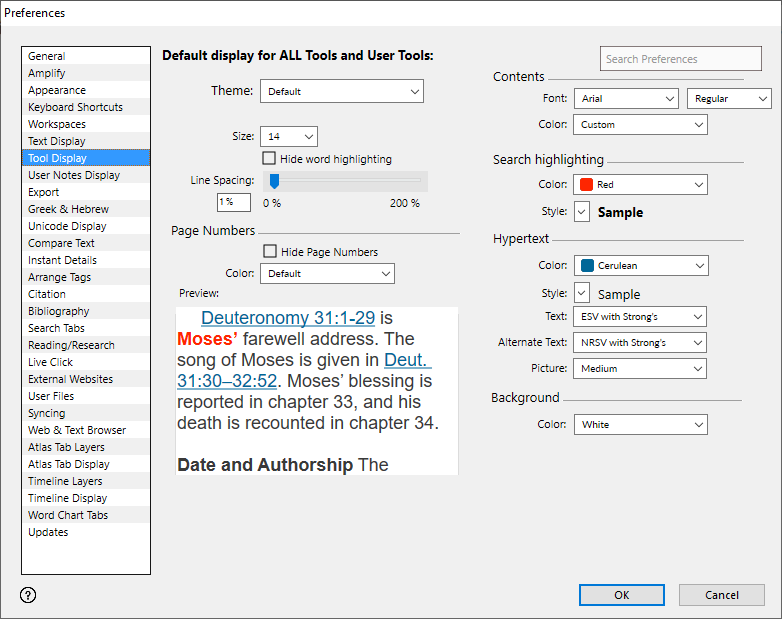
Task: Expand the text Size dropdown
Action: [x=289, y=136]
